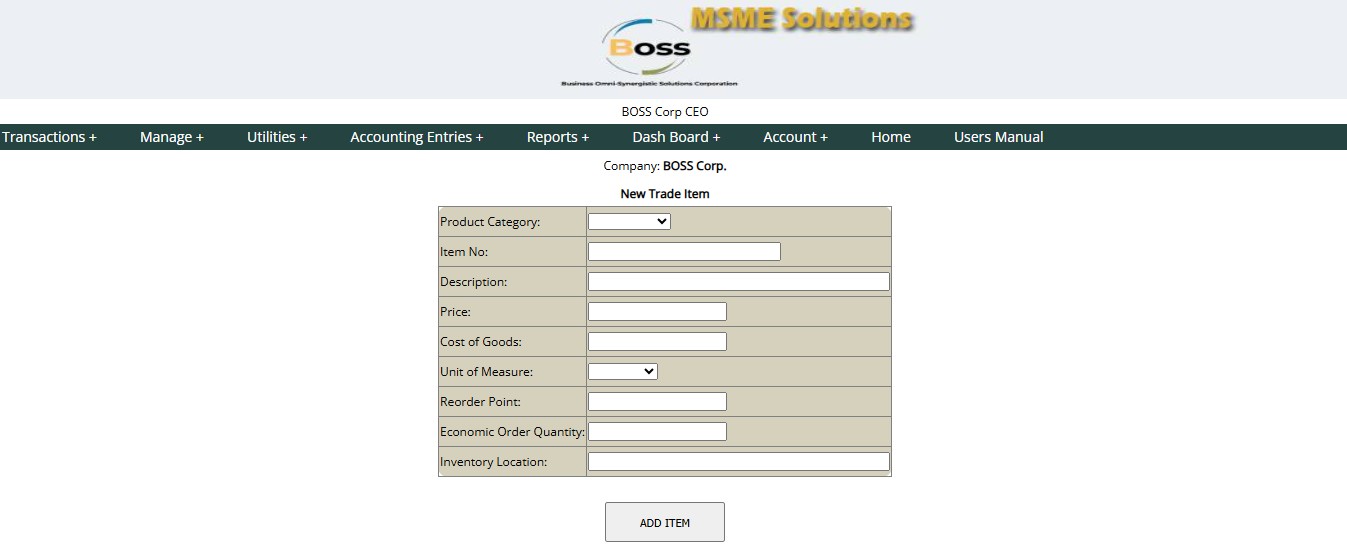Click the Reorder Point input field
The image size is (1347, 550).
tap(657, 401)
